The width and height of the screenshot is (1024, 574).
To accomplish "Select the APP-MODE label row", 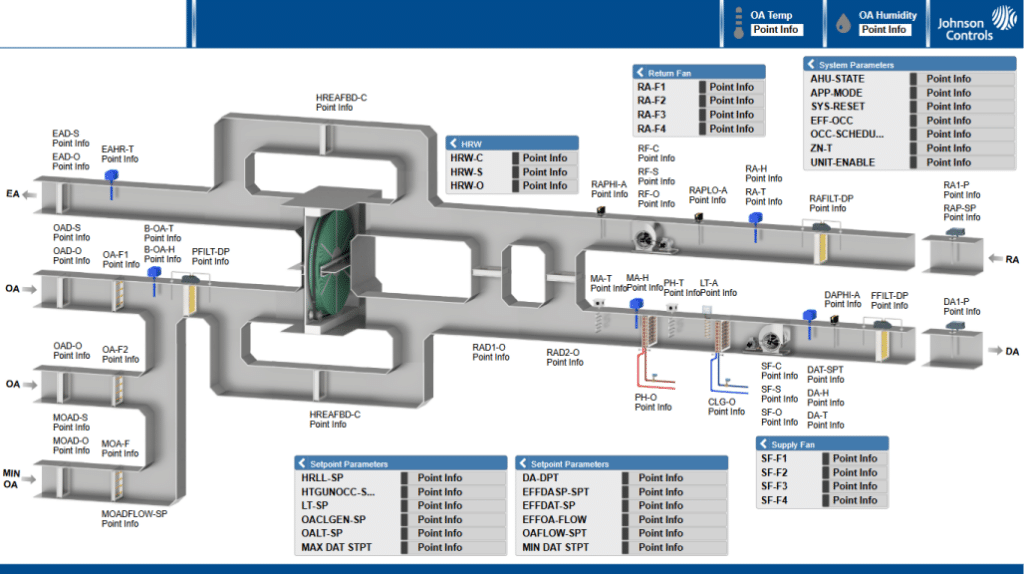I will pyautogui.click(x=836, y=93).
